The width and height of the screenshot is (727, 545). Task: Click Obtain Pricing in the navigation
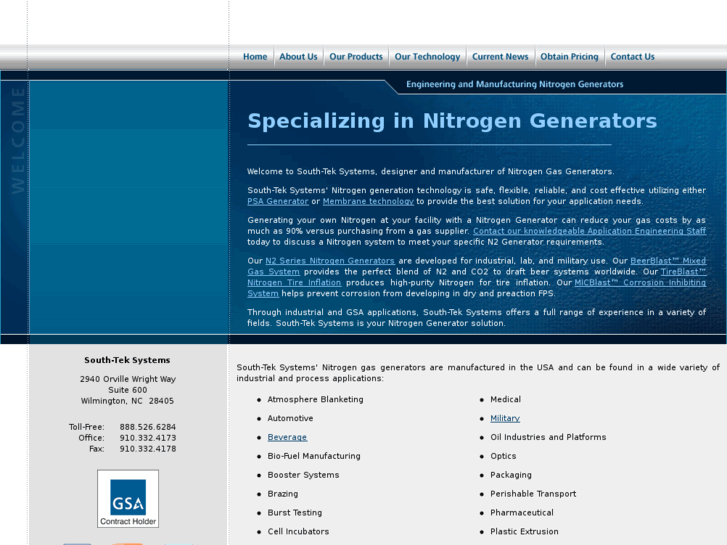(x=569, y=57)
